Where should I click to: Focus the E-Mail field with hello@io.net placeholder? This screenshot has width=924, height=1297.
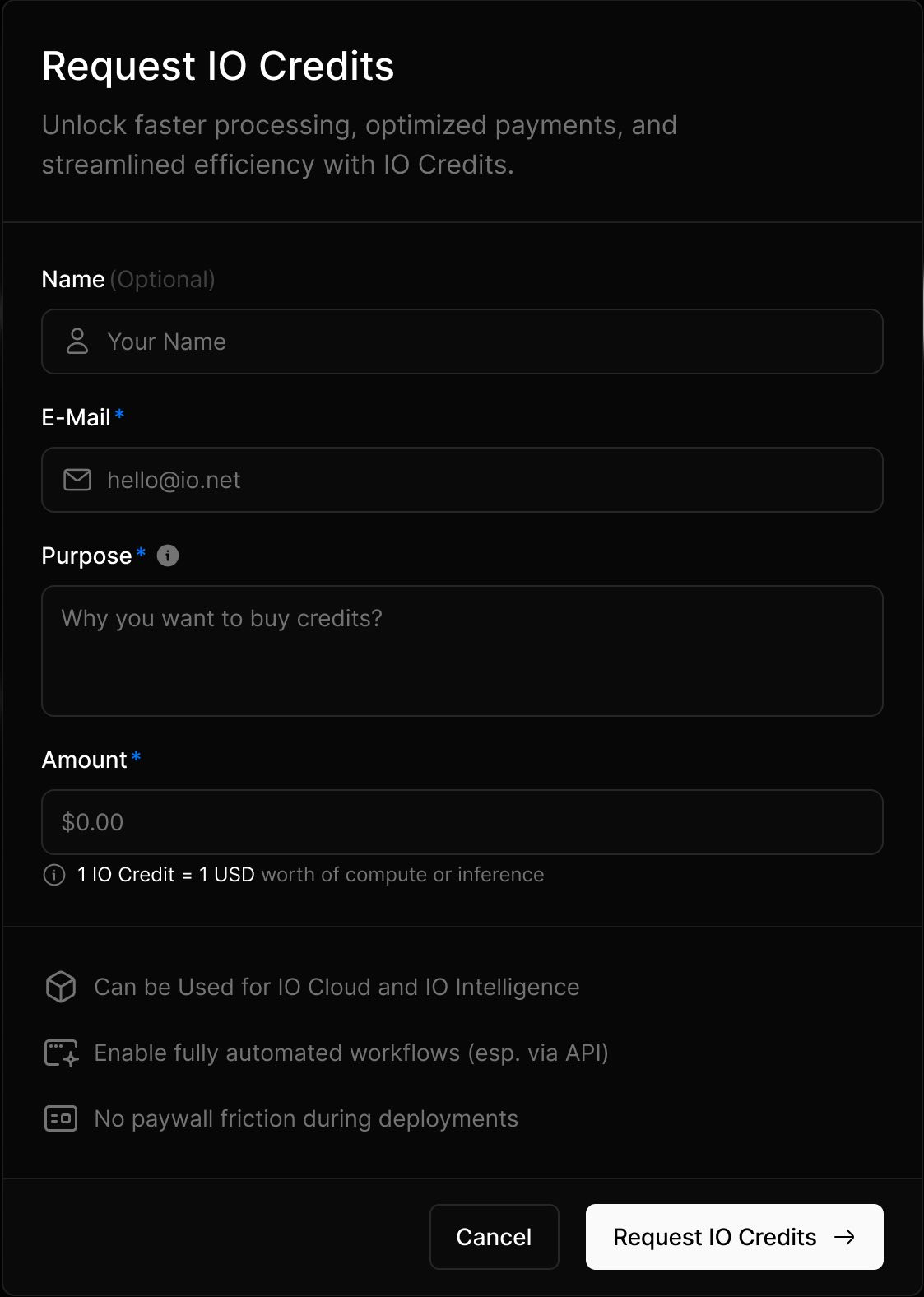click(x=462, y=480)
